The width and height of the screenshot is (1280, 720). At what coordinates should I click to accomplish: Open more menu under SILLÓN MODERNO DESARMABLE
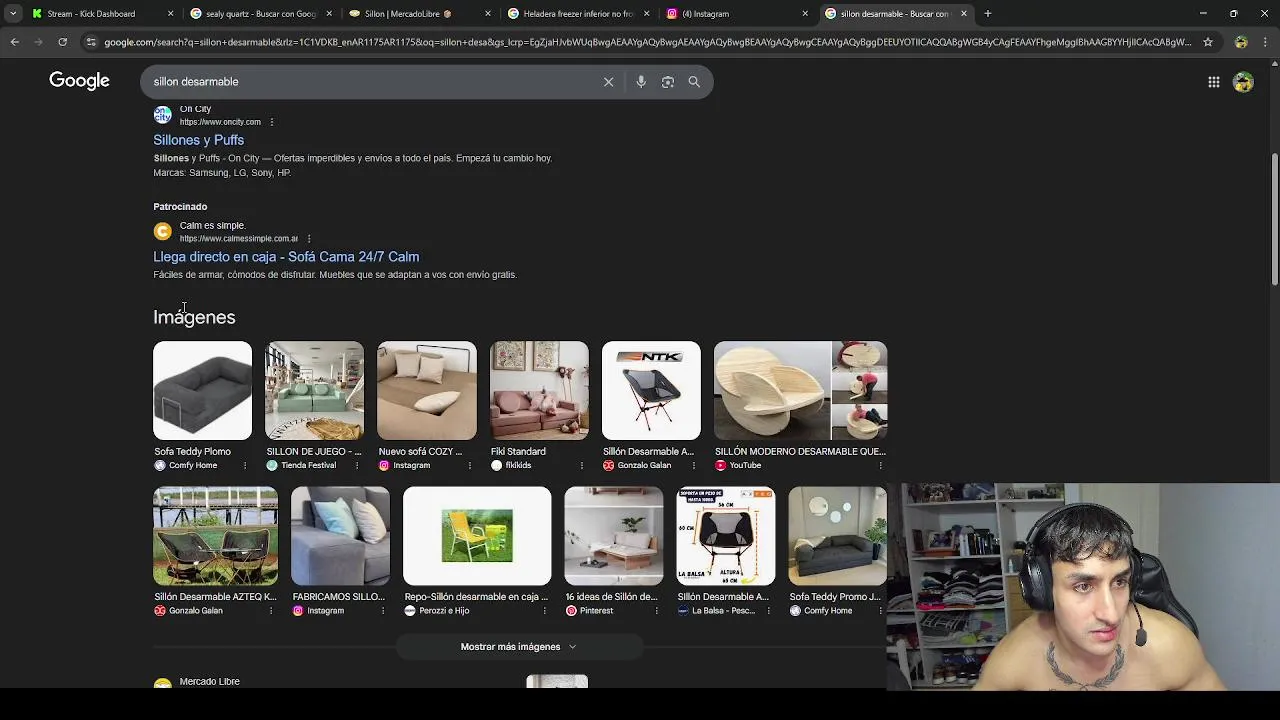point(880,465)
